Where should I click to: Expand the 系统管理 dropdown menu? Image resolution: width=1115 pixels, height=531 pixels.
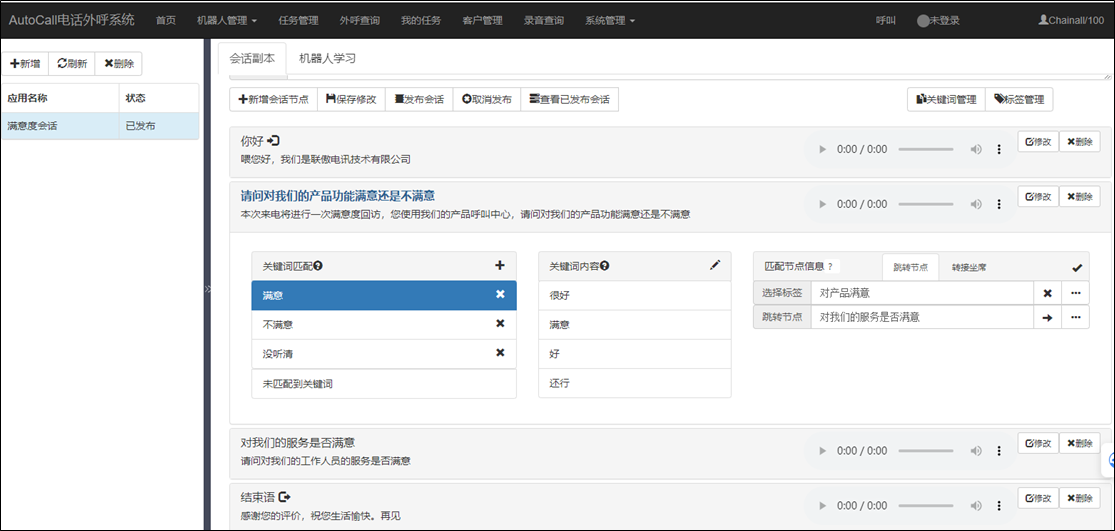click(609, 20)
